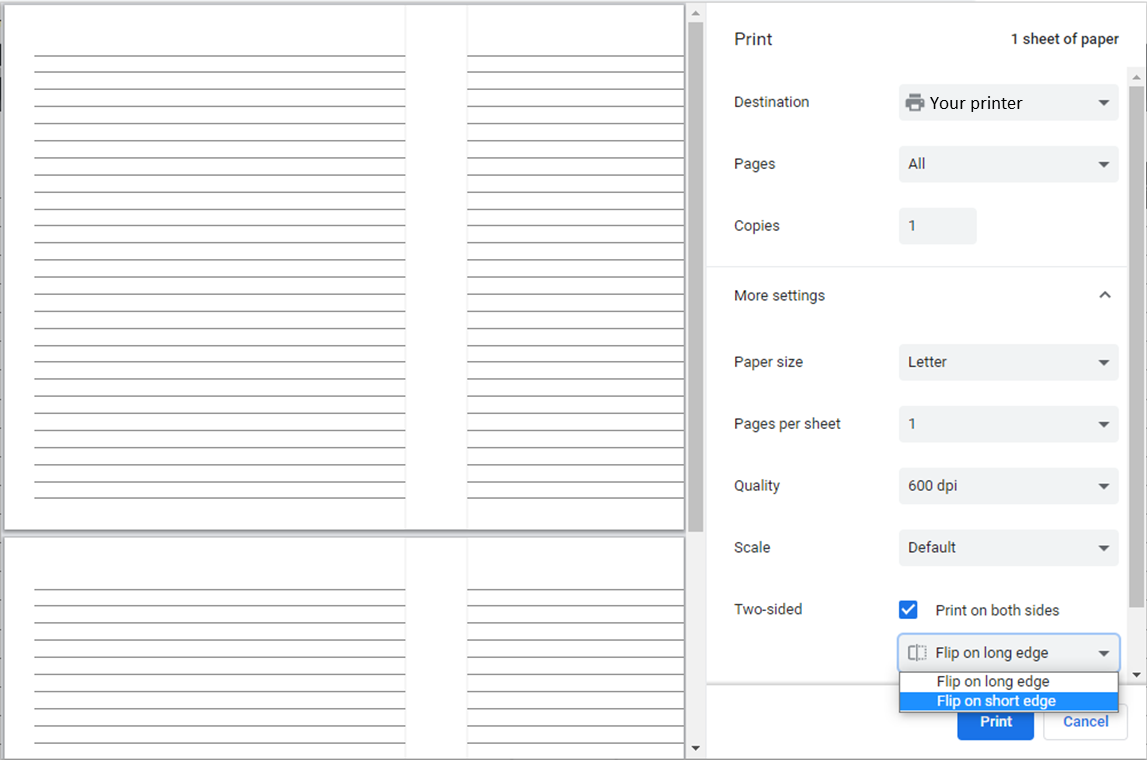Image resolution: width=1148 pixels, height=760 pixels.
Task: Click preview scroll up arrow
Action: pos(695,12)
